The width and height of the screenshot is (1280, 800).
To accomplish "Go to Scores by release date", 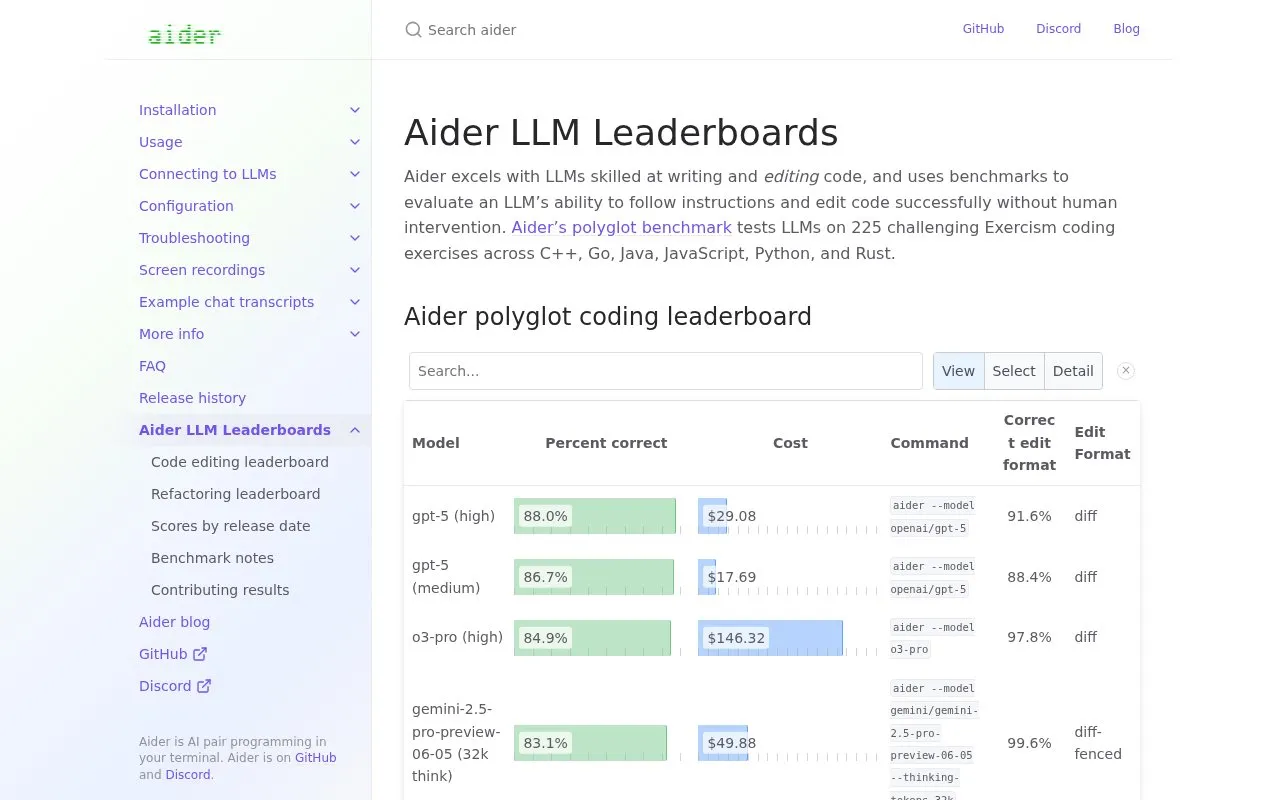I will tap(231, 526).
